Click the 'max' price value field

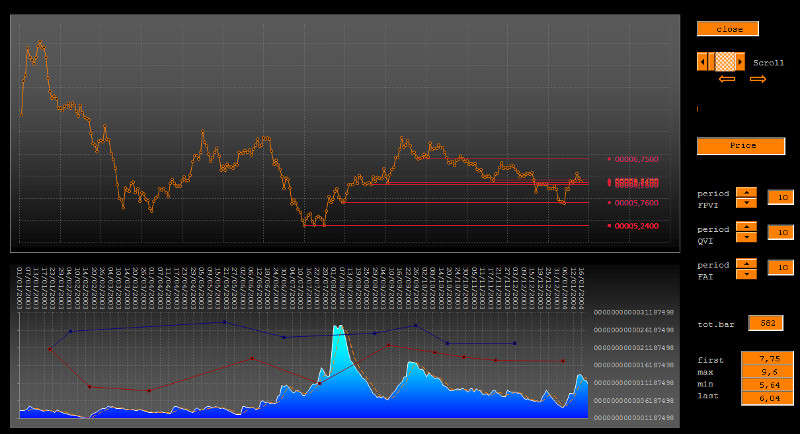[767, 371]
